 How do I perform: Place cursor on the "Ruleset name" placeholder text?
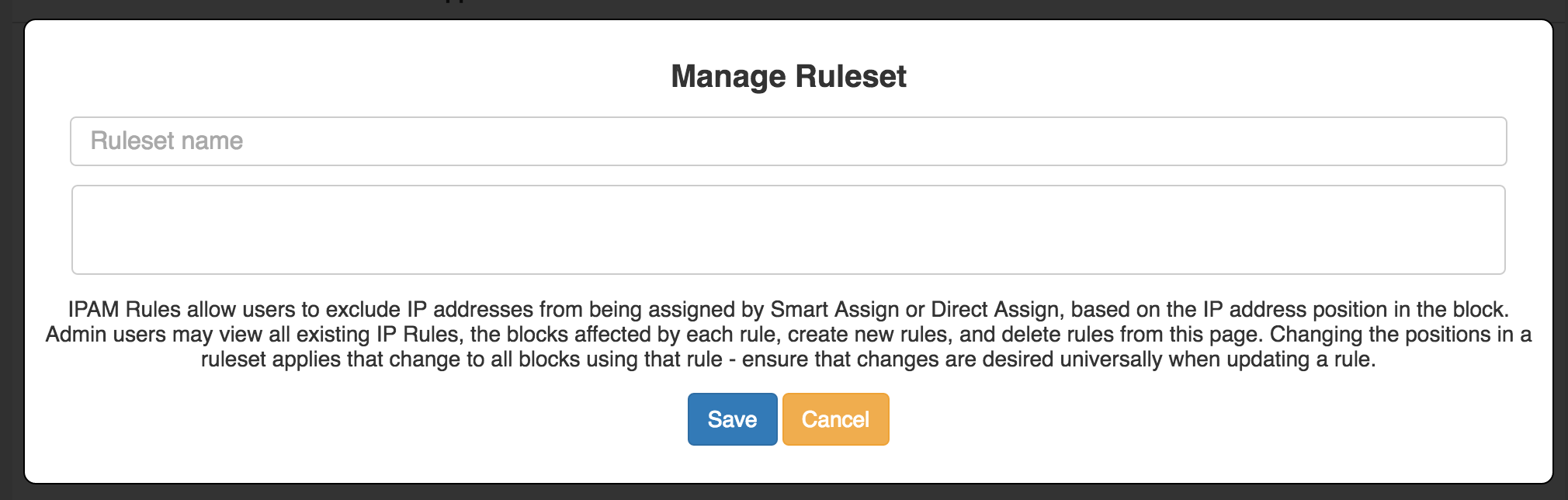(x=167, y=141)
